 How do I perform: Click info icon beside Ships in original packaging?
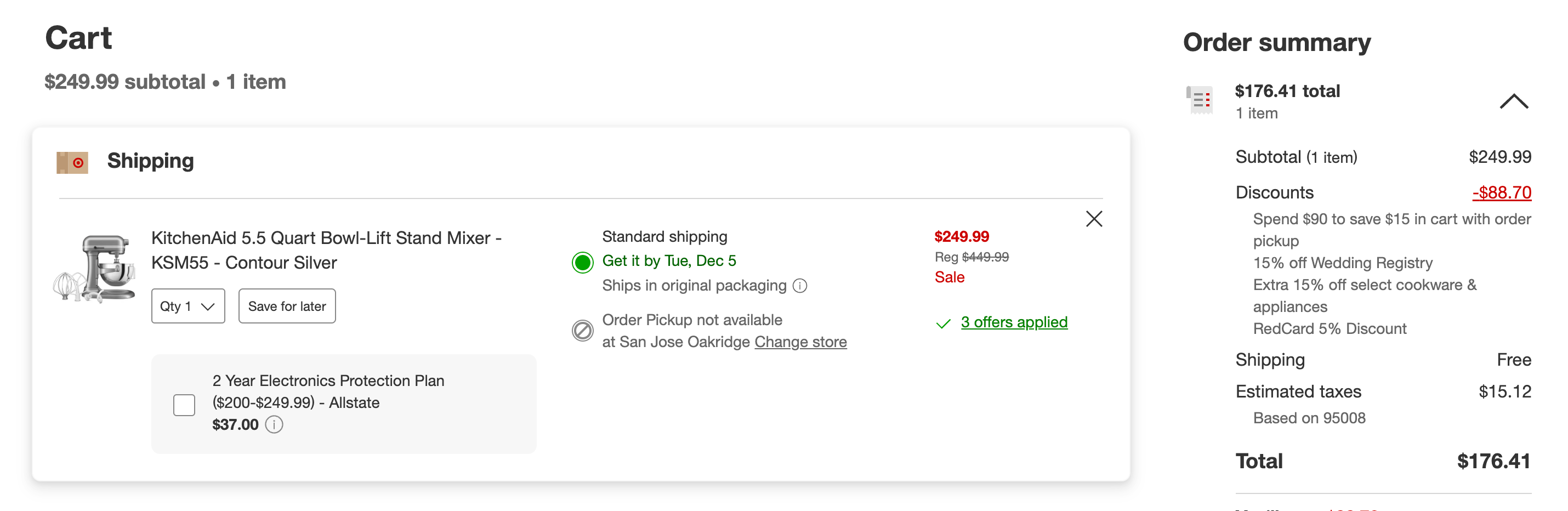[801, 285]
